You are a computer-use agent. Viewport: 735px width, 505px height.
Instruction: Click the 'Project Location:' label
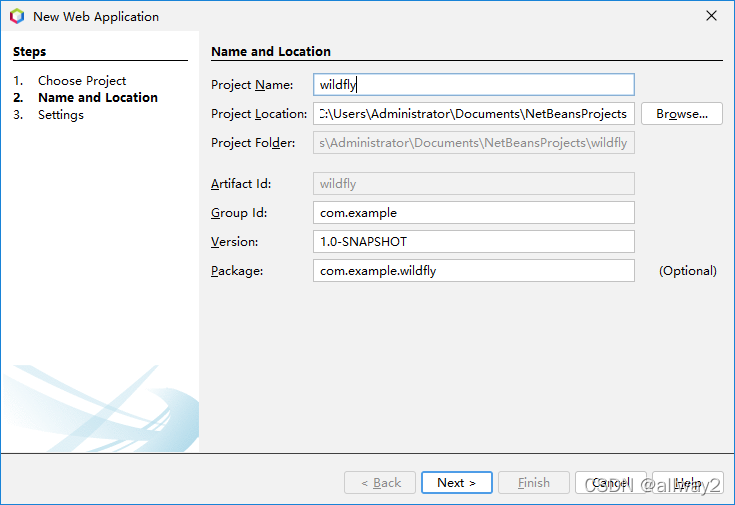pos(259,114)
